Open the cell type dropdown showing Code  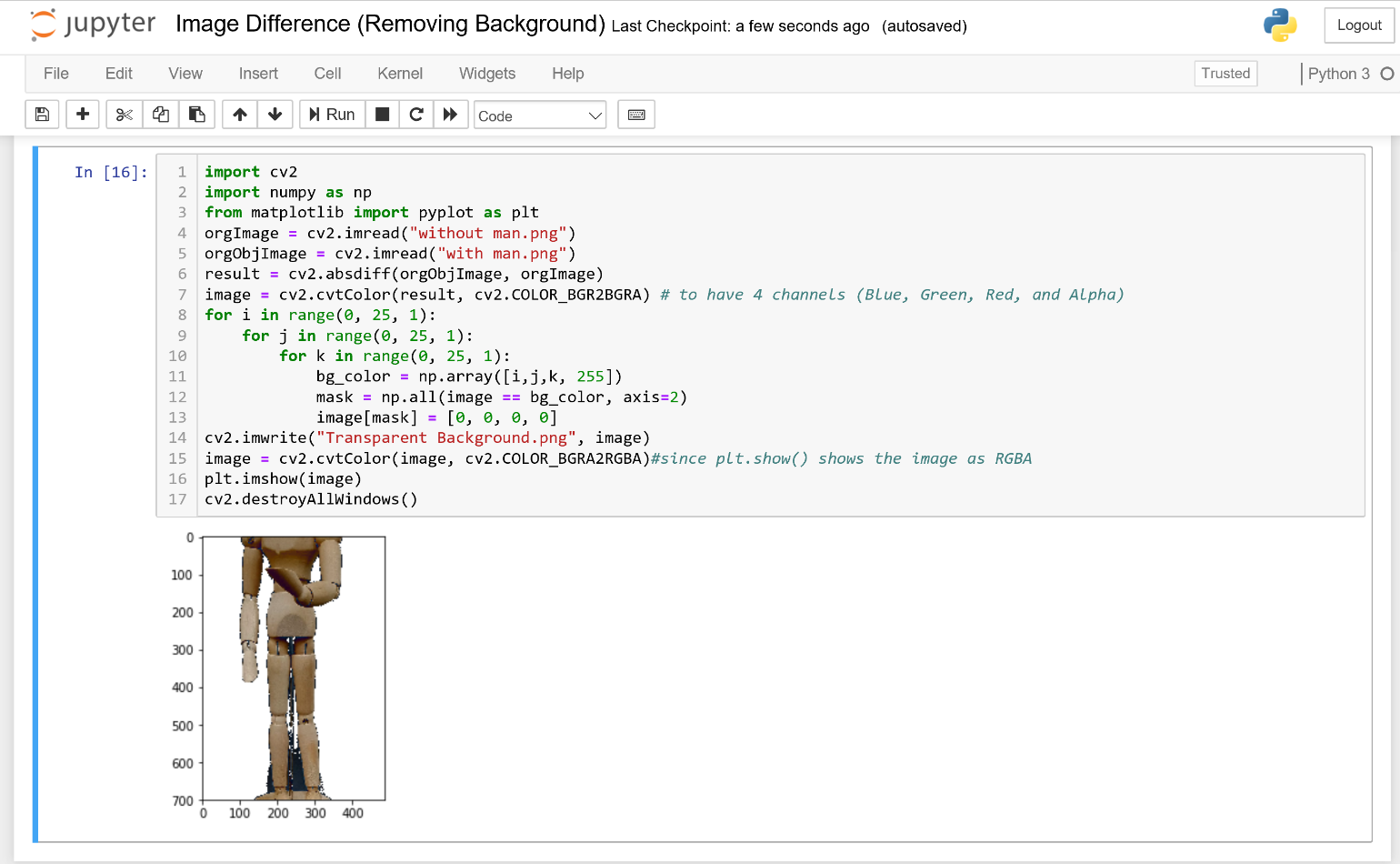[540, 115]
